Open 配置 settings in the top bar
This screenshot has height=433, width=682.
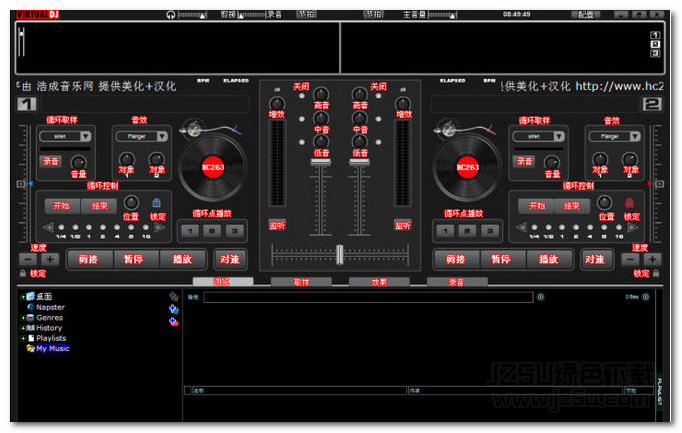[585, 15]
